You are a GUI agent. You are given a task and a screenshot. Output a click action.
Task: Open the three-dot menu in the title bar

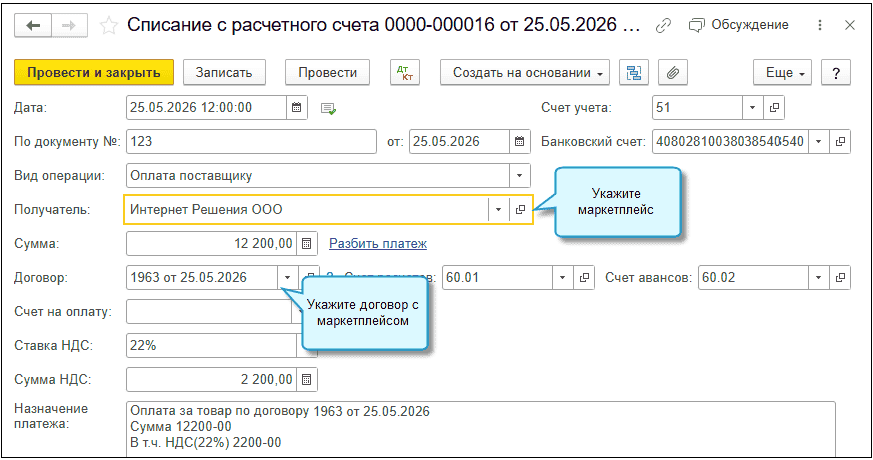(x=820, y=25)
